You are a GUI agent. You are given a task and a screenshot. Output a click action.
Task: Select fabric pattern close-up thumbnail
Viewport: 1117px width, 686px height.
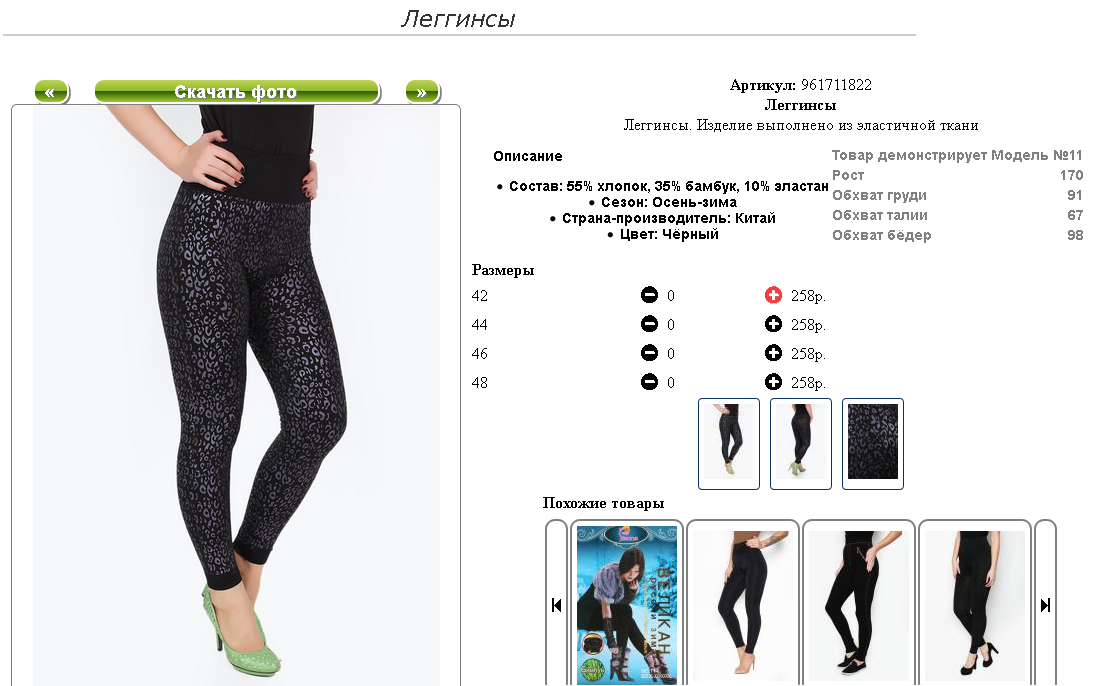coord(873,444)
